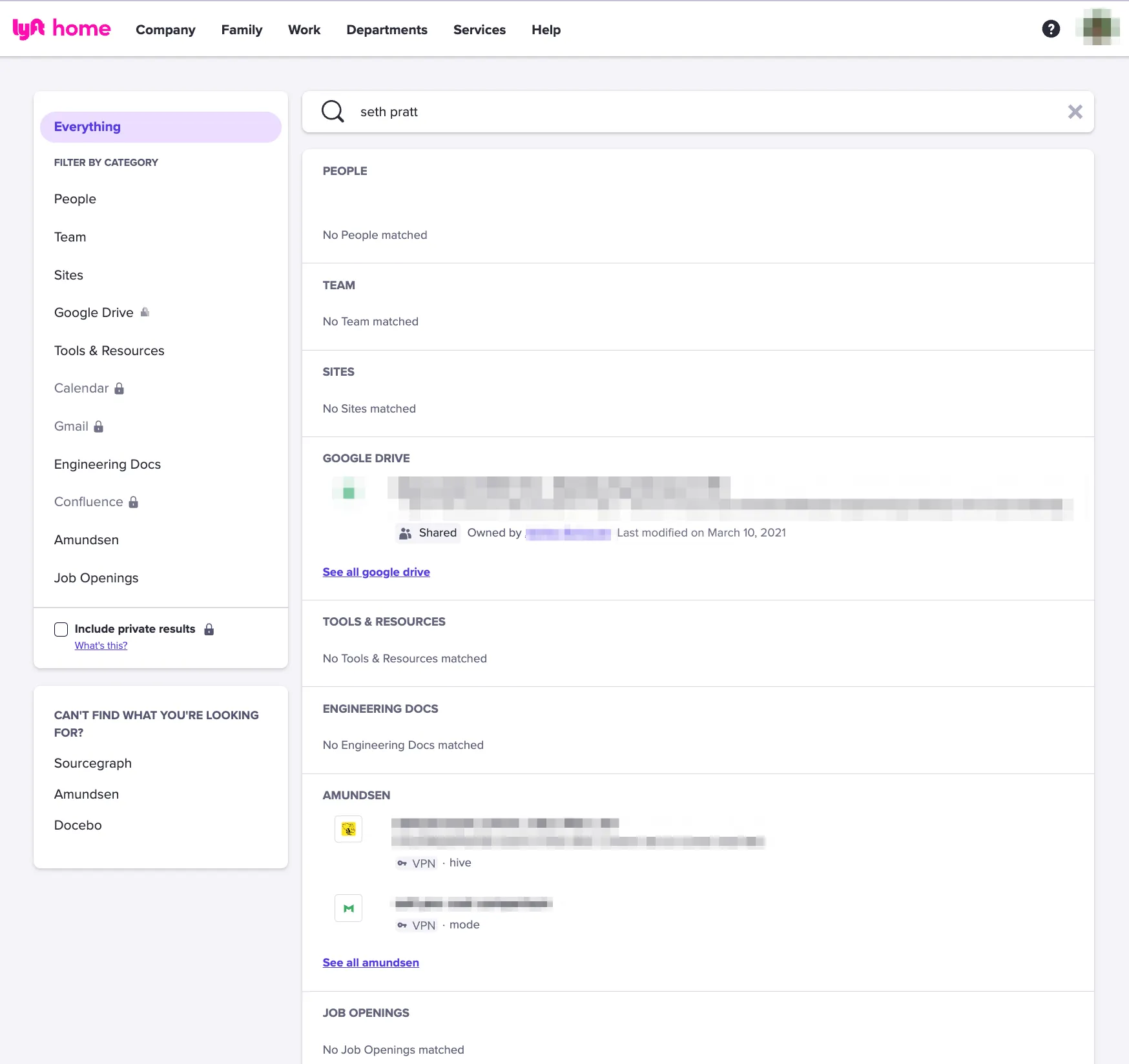Open the blurred Google Drive result title
This screenshot has height=1064, width=1129.
point(559,486)
